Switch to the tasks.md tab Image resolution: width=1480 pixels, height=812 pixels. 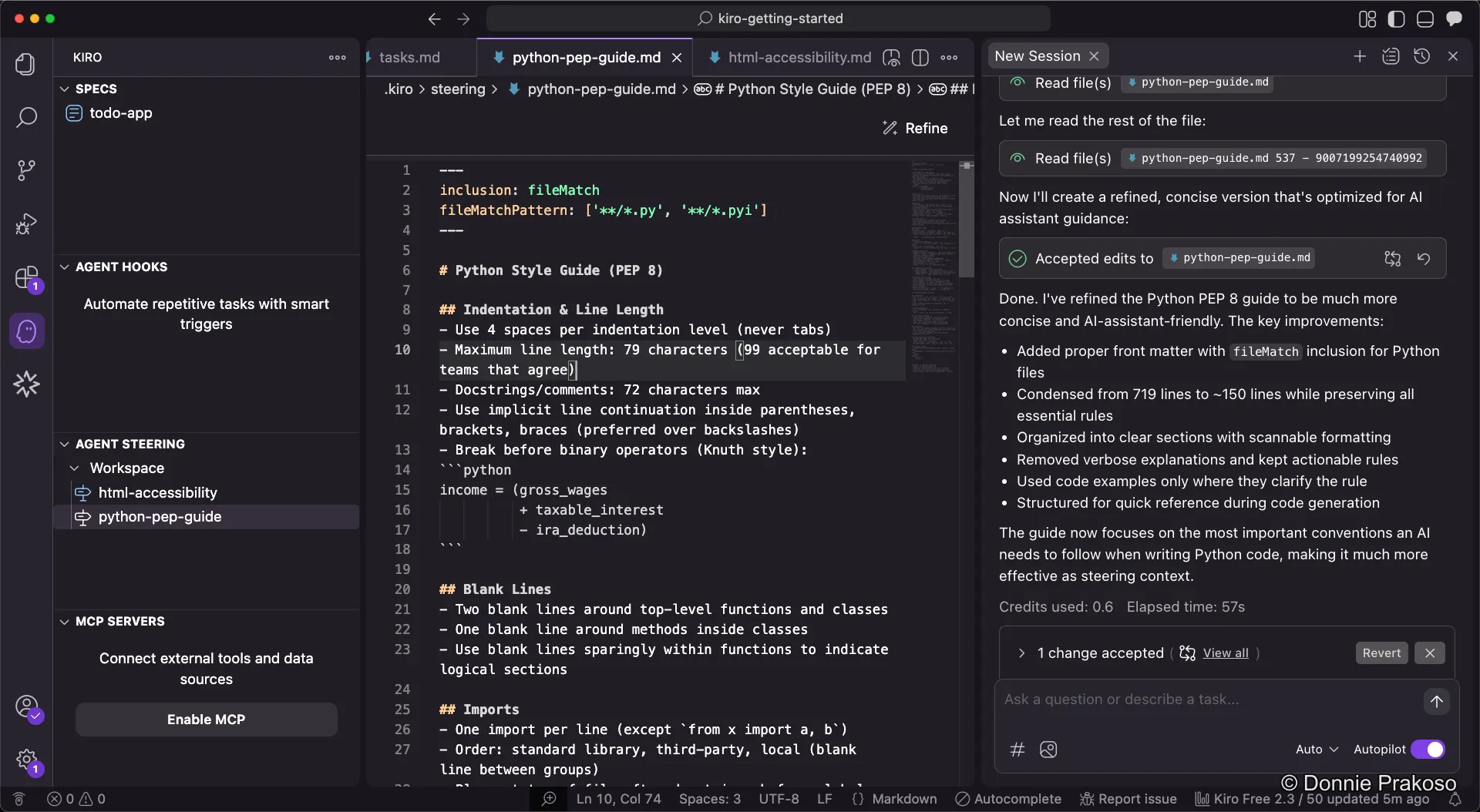[x=409, y=58]
